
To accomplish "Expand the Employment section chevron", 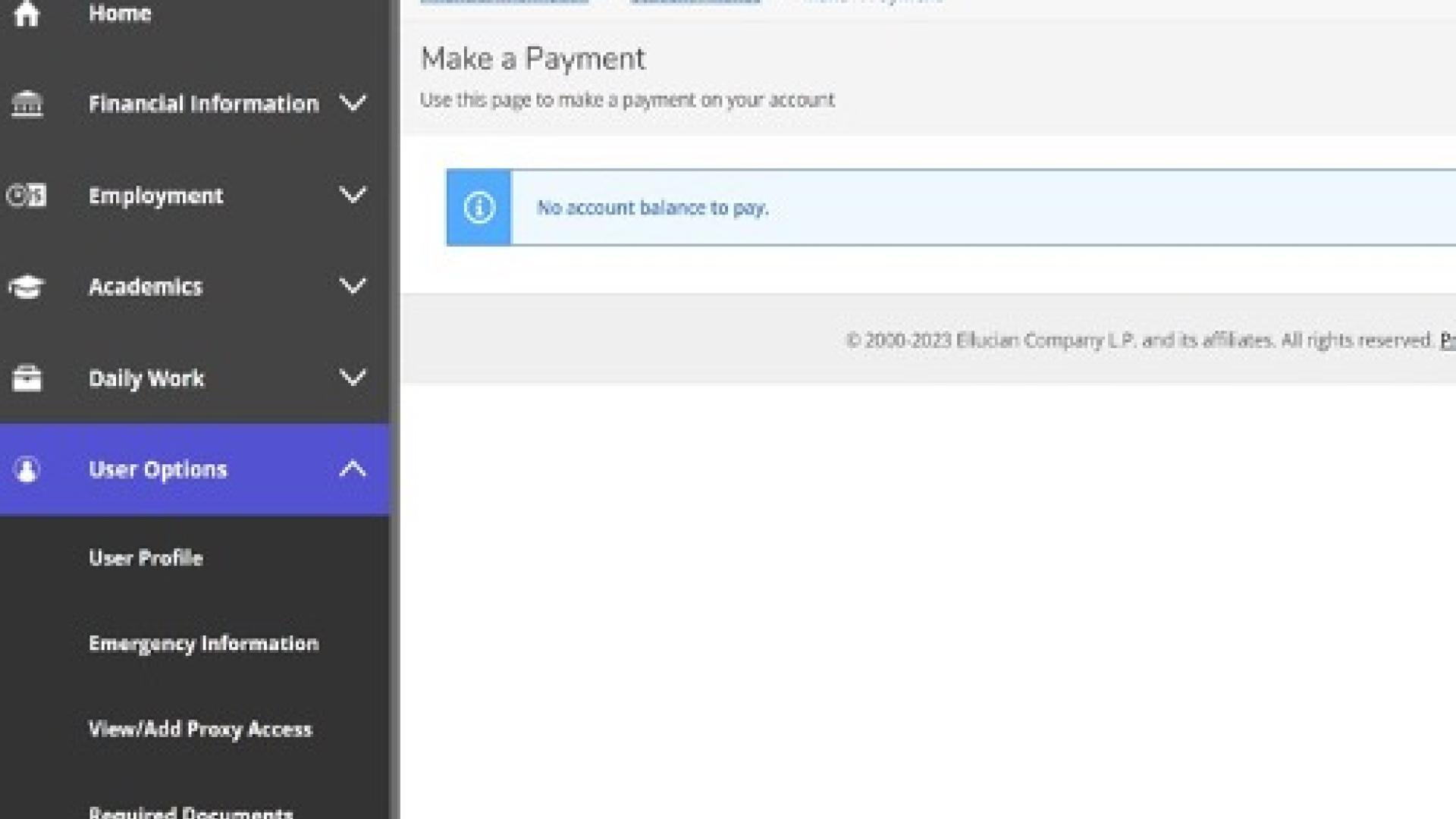I will pyautogui.click(x=353, y=195).
